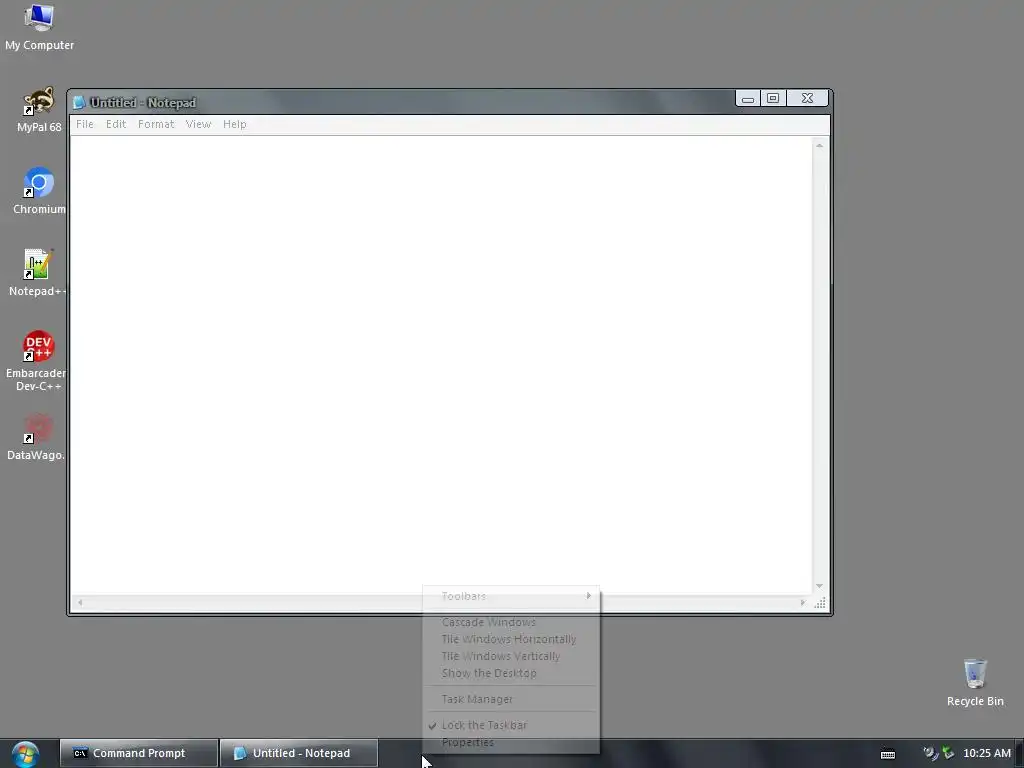
Task: Choose Show the Desktop
Action: (x=511, y=673)
